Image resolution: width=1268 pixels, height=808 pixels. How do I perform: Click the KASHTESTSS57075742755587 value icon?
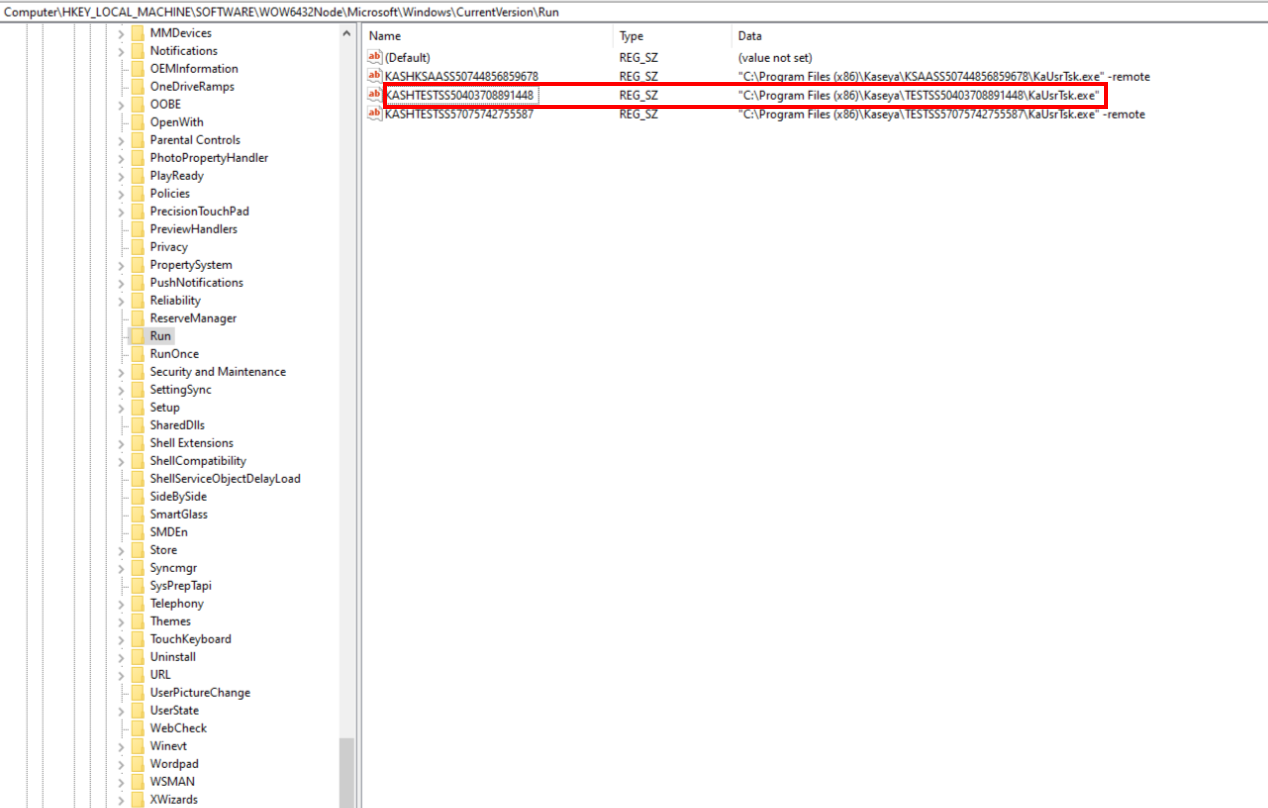click(375, 114)
